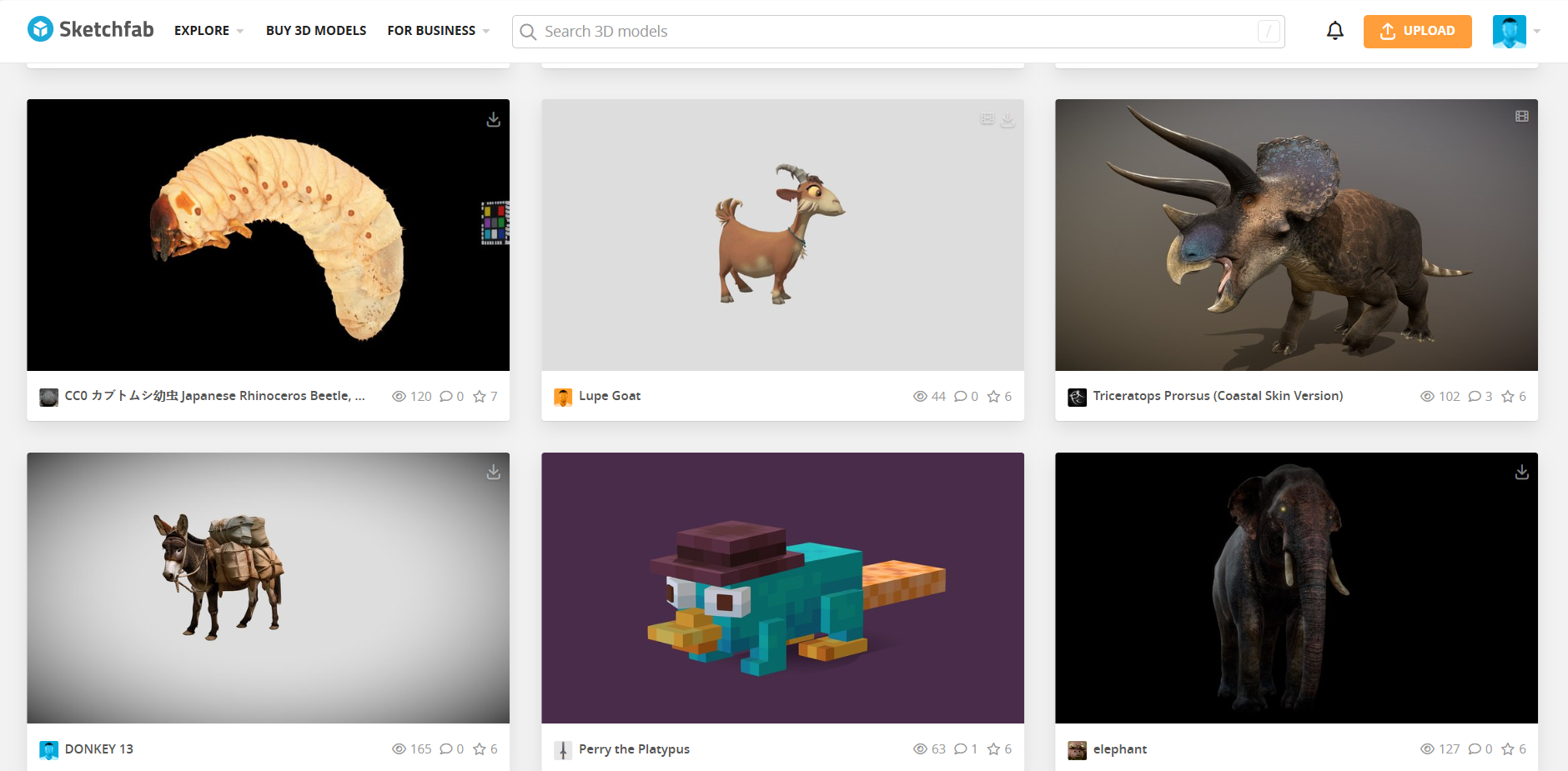Open the Perry the Platypus title link
1568x771 pixels.
[x=634, y=749]
